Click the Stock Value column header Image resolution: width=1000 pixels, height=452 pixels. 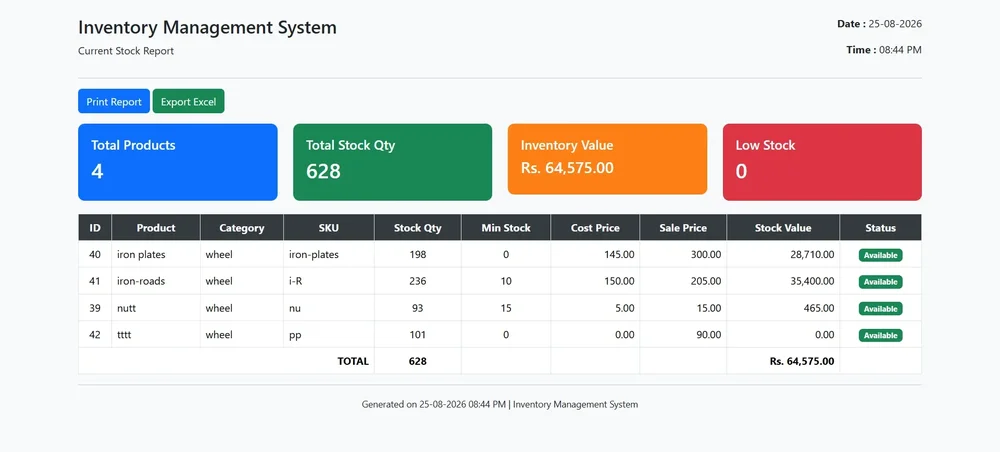(x=783, y=228)
